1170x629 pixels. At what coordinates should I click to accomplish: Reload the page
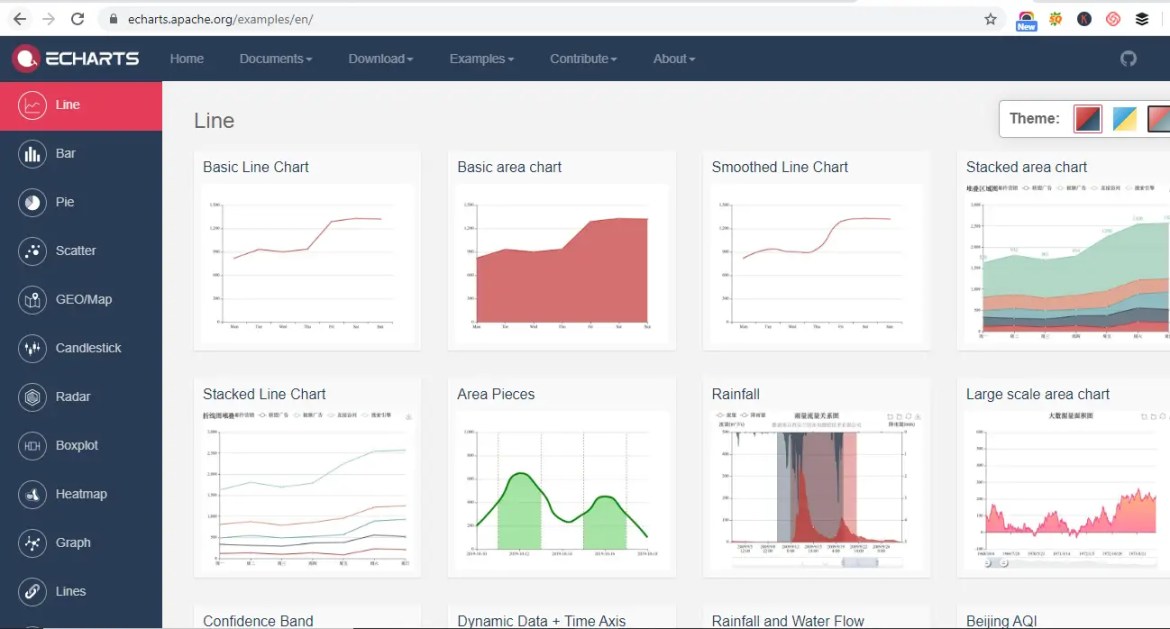pos(77,19)
